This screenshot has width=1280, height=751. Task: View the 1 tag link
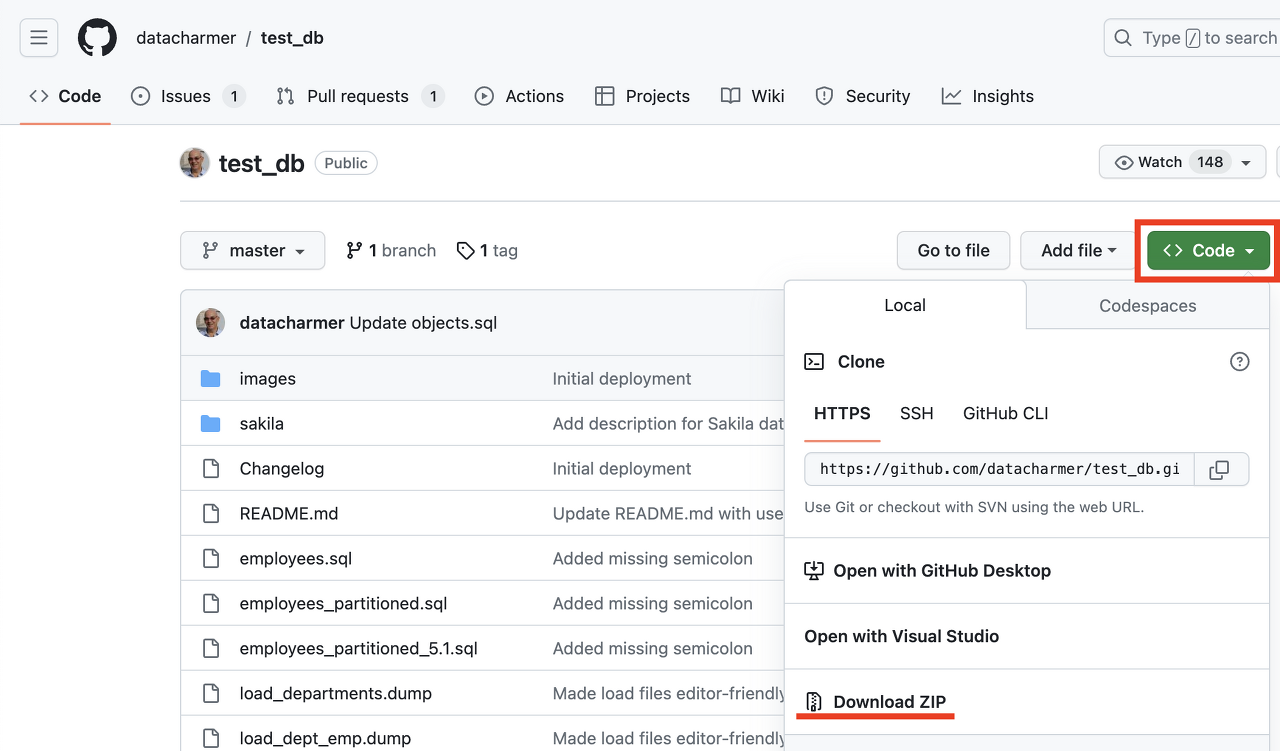click(x=487, y=250)
